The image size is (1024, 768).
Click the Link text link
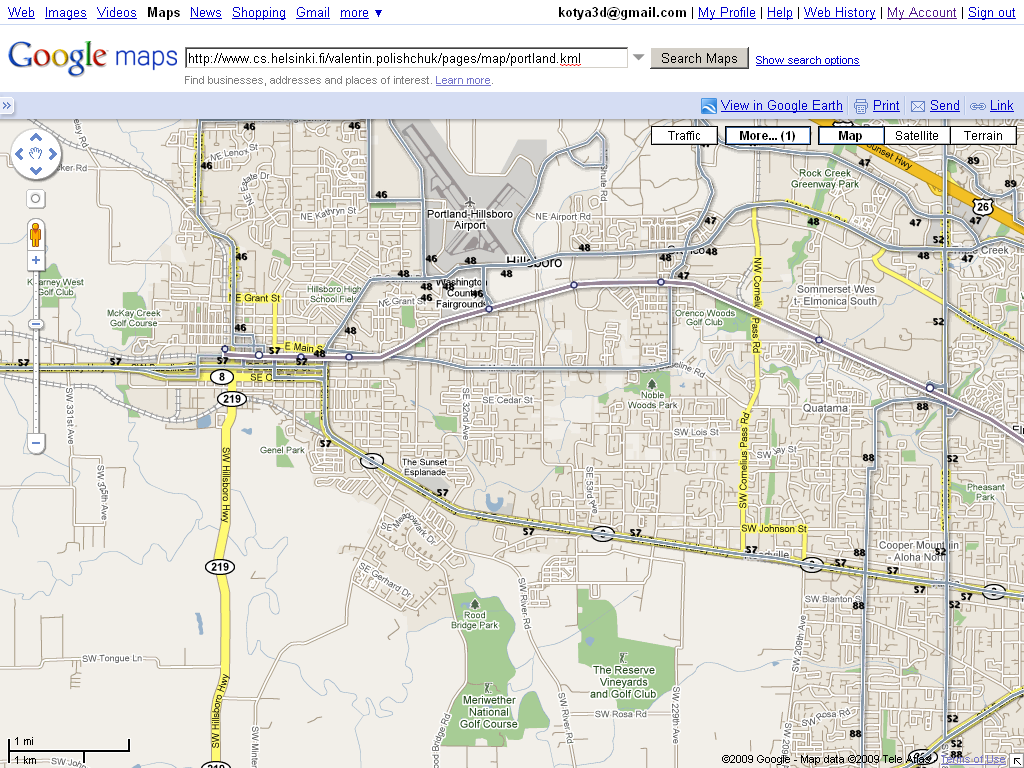(1002, 106)
